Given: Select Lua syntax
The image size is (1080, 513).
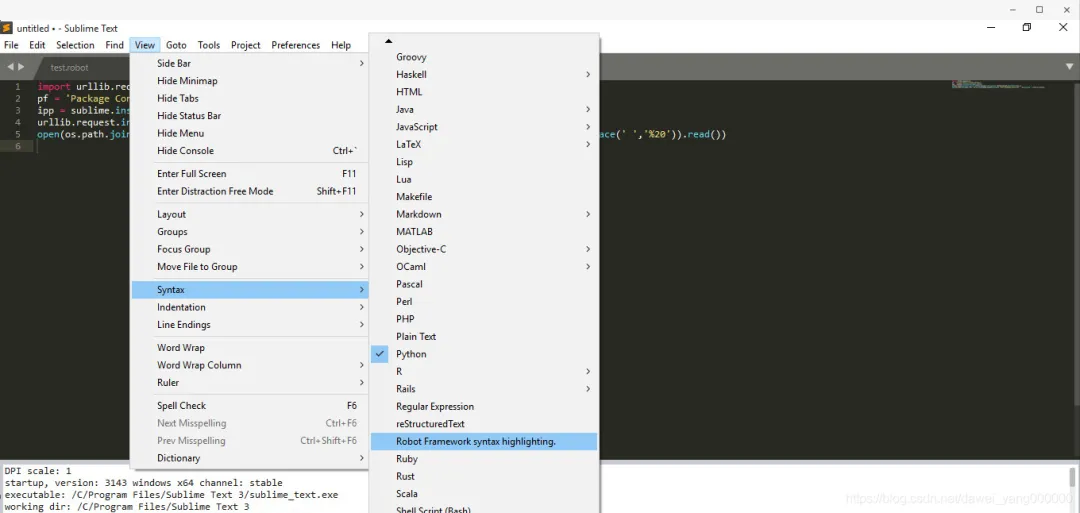Looking at the screenshot, I should click(x=484, y=179).
